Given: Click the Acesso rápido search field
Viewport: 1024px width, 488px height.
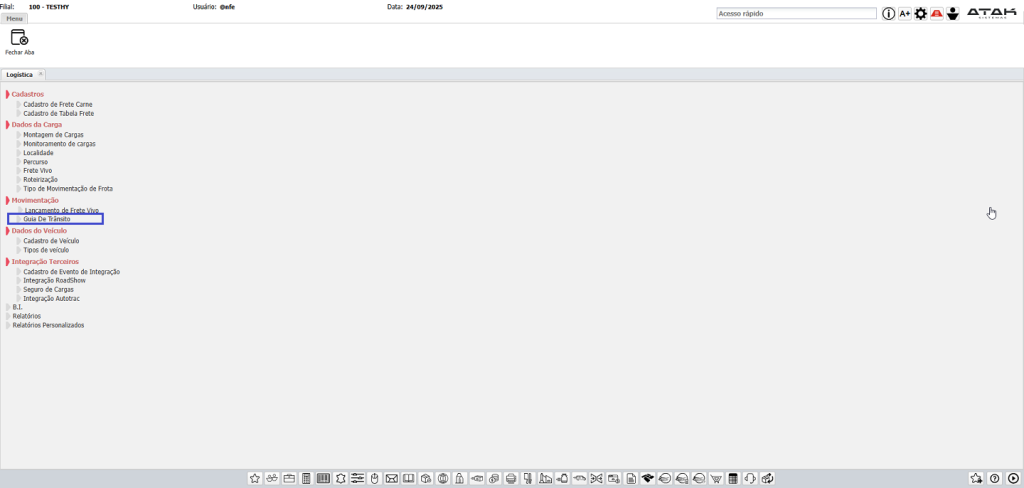Looking at the screenshot, I should [x=796, y=14].
